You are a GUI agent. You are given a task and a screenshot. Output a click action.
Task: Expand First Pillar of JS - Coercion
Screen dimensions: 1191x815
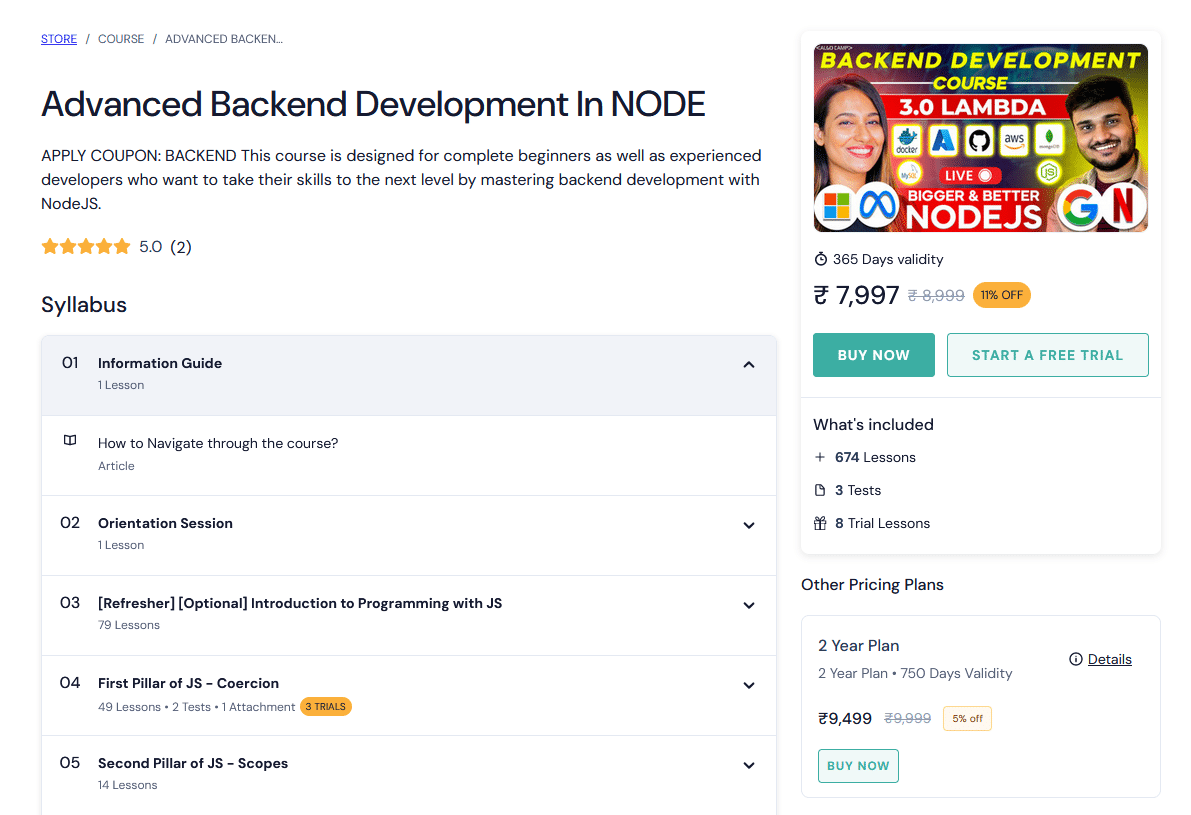click(x=748, y=685)
